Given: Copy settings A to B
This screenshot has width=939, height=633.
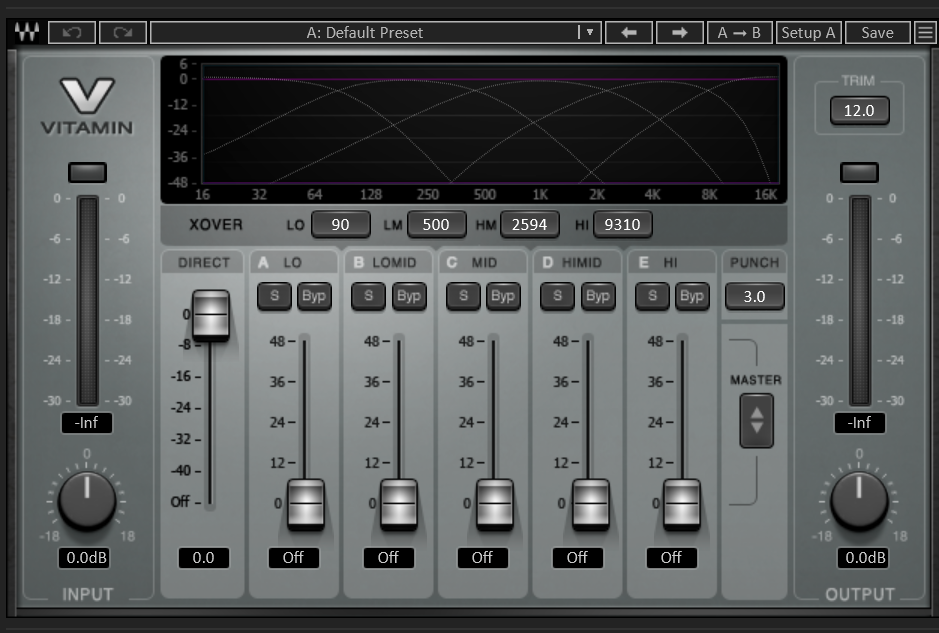Looking at the screenshot, I should point(739,32).
